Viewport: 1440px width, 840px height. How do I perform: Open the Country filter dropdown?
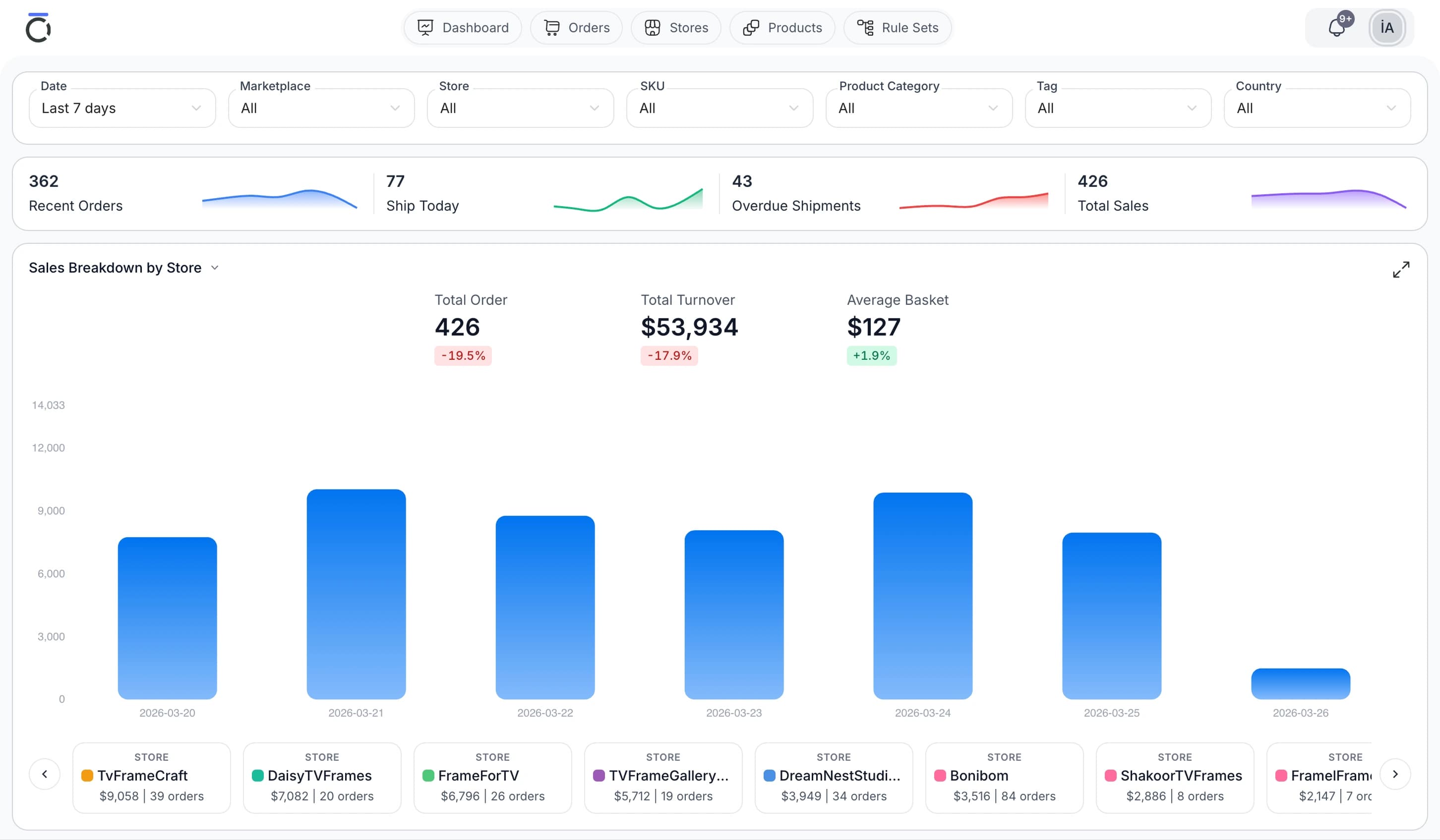[1317, 108]
